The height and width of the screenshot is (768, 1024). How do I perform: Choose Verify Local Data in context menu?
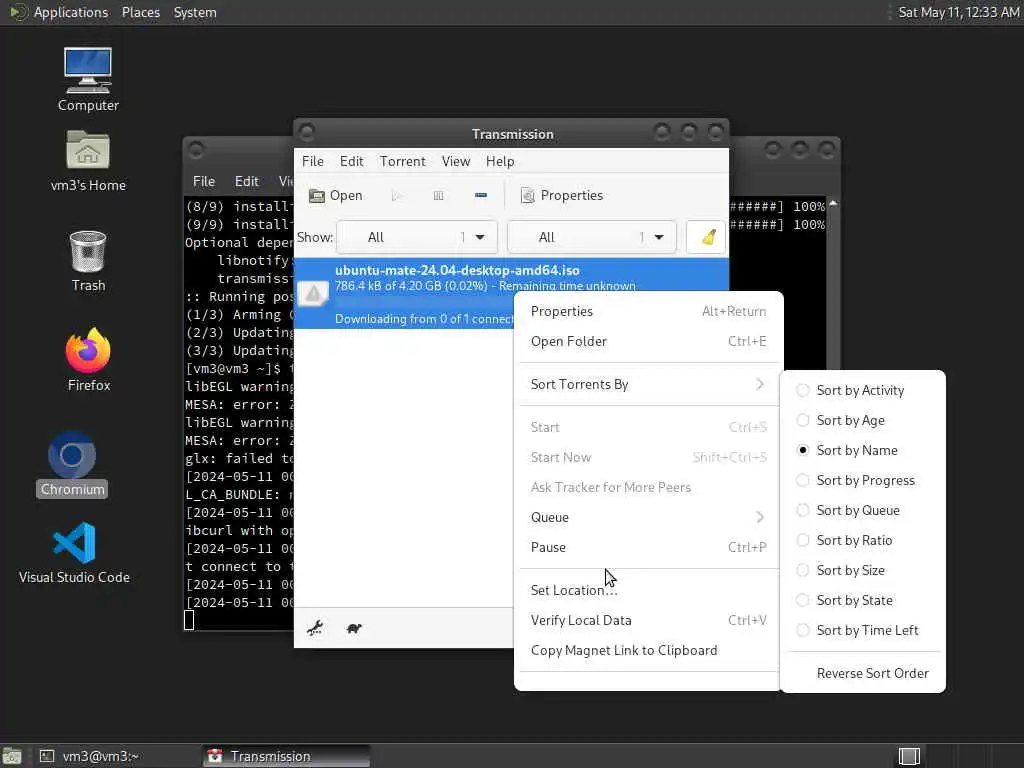point(647,620)
